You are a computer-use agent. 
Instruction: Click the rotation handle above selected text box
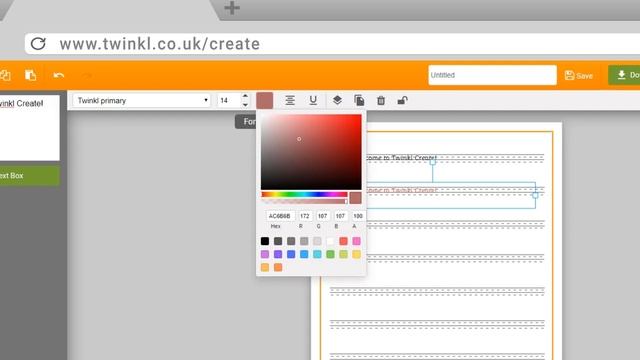[433, 162]
